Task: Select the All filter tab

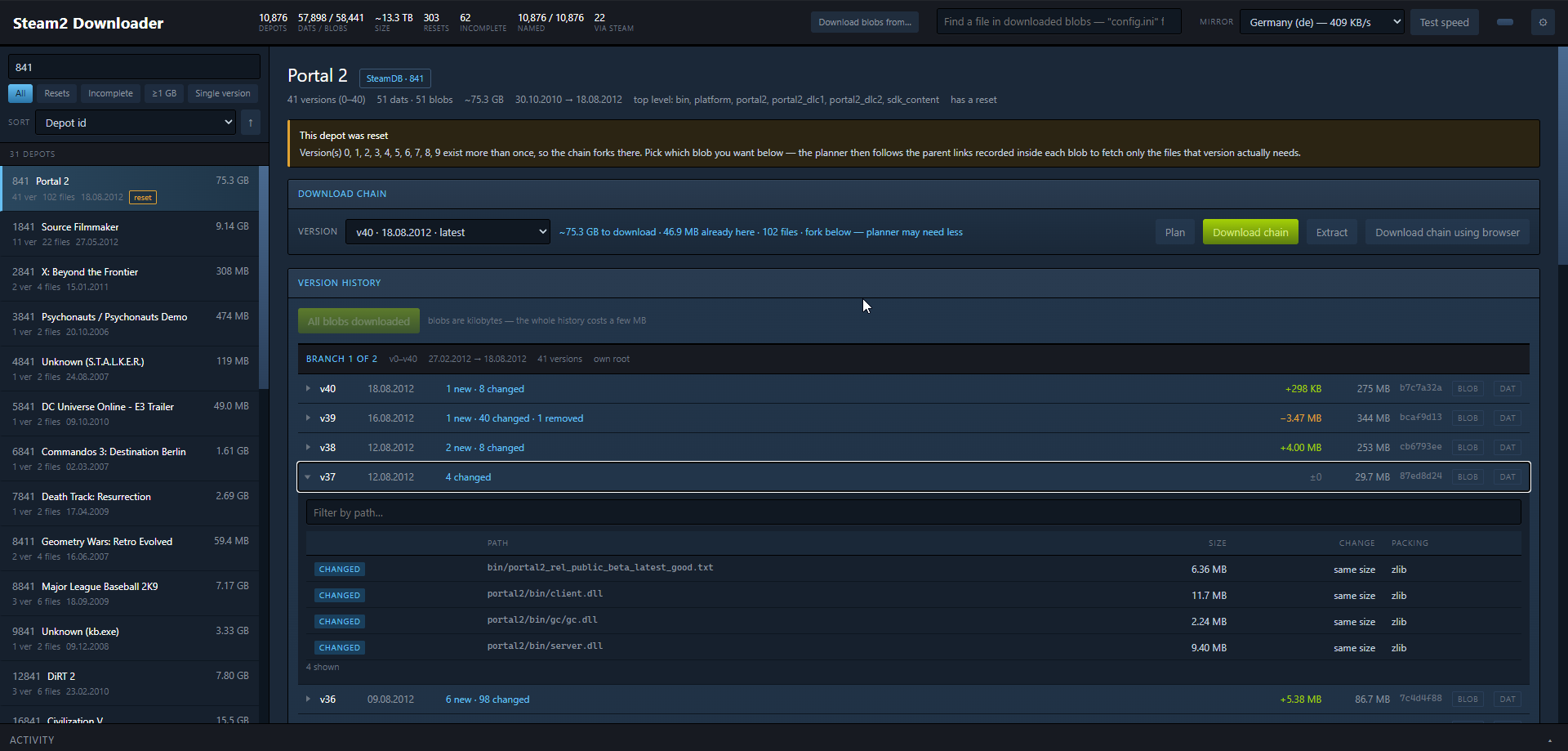Action: coord(20,93)
